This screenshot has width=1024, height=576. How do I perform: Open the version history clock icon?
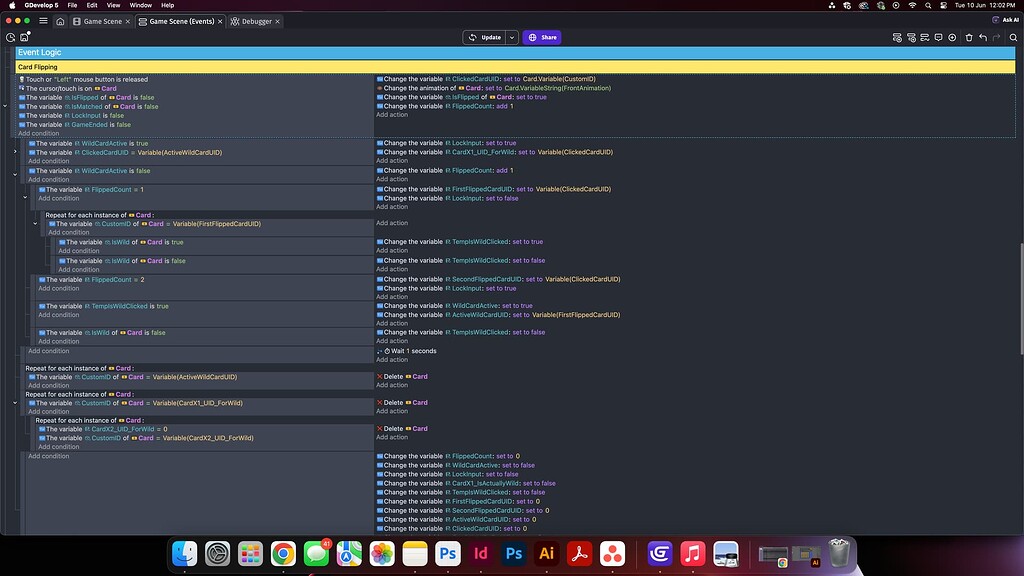click(x=10, y=37)
